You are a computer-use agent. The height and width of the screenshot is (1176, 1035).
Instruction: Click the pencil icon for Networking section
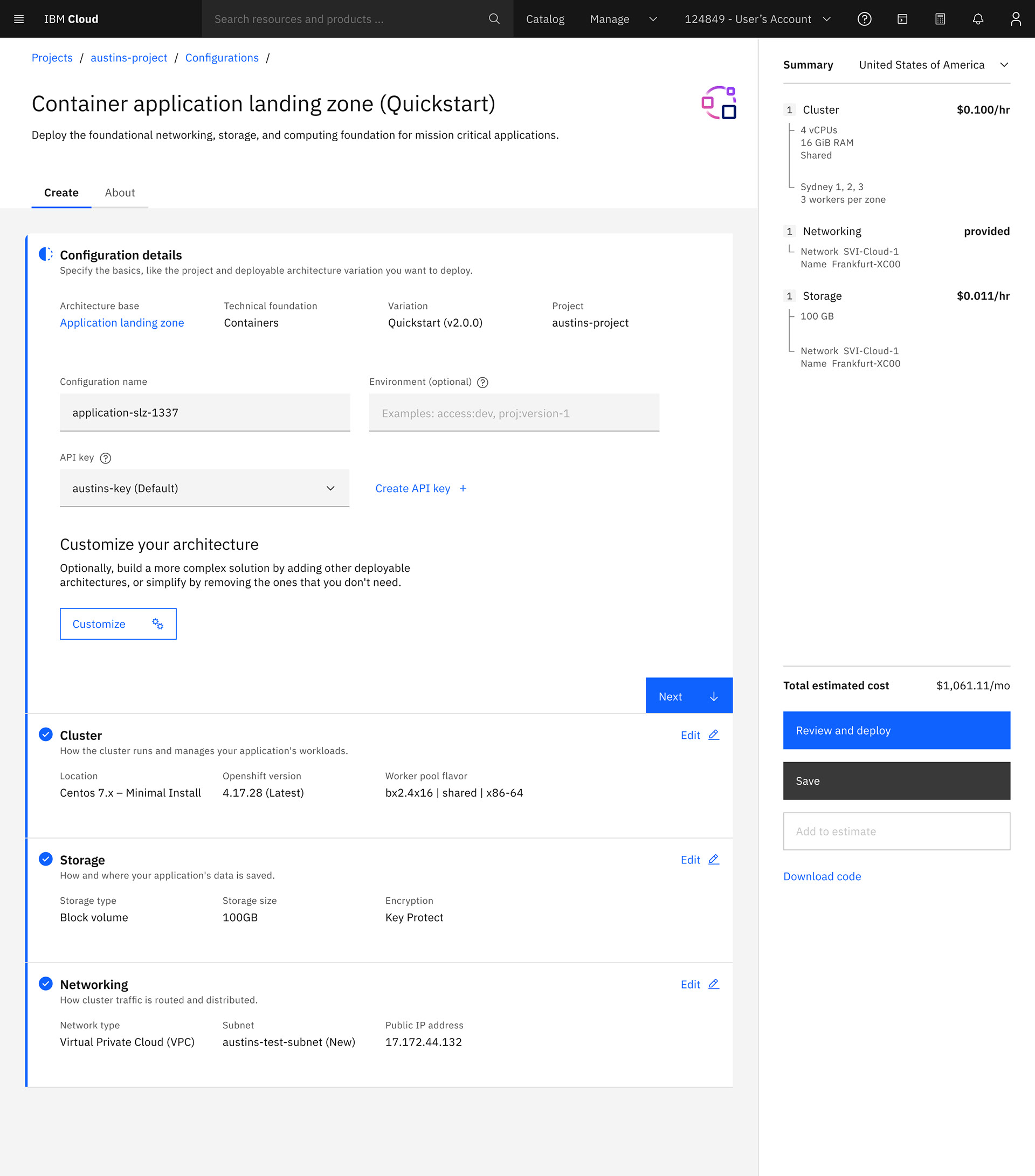tap(714, 985)
